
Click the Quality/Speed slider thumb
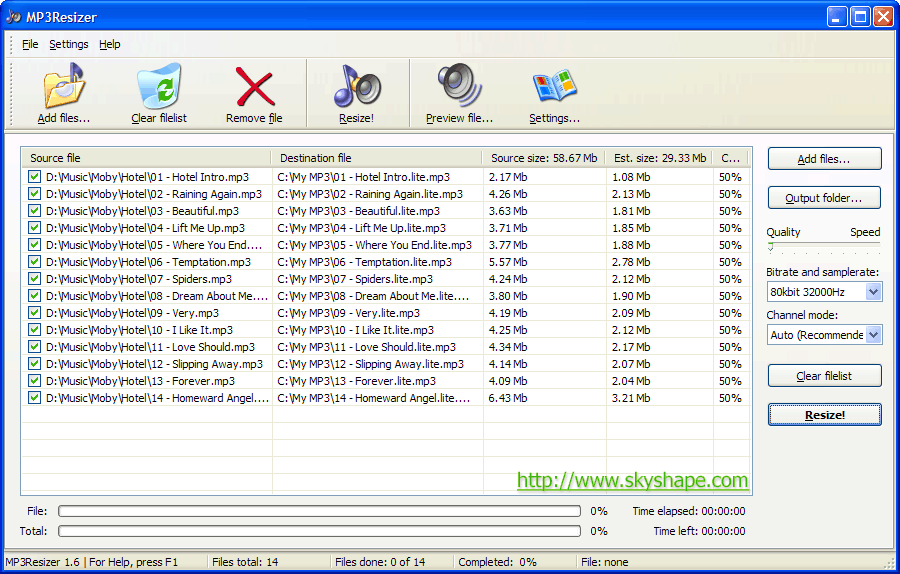click(x=771, y=247)
